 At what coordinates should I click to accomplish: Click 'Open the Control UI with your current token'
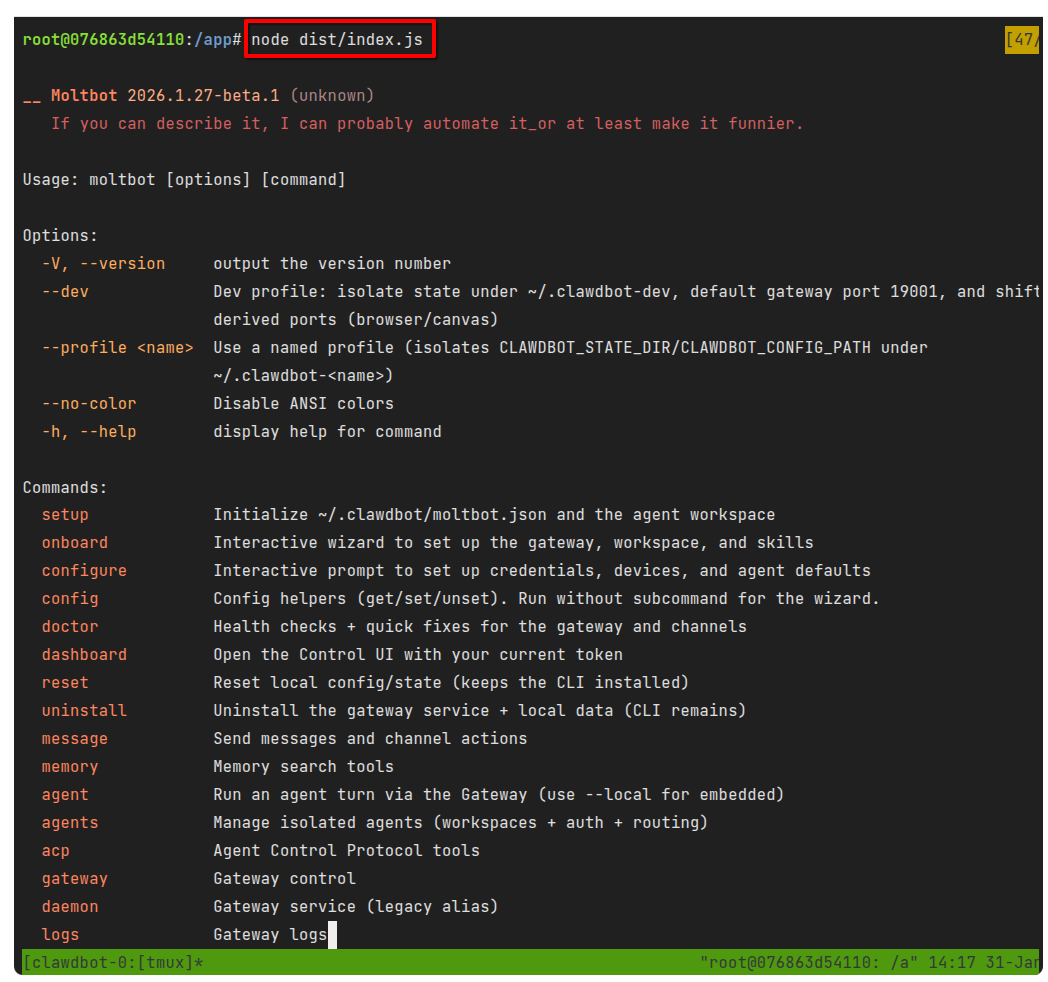(x=418, y=655)
